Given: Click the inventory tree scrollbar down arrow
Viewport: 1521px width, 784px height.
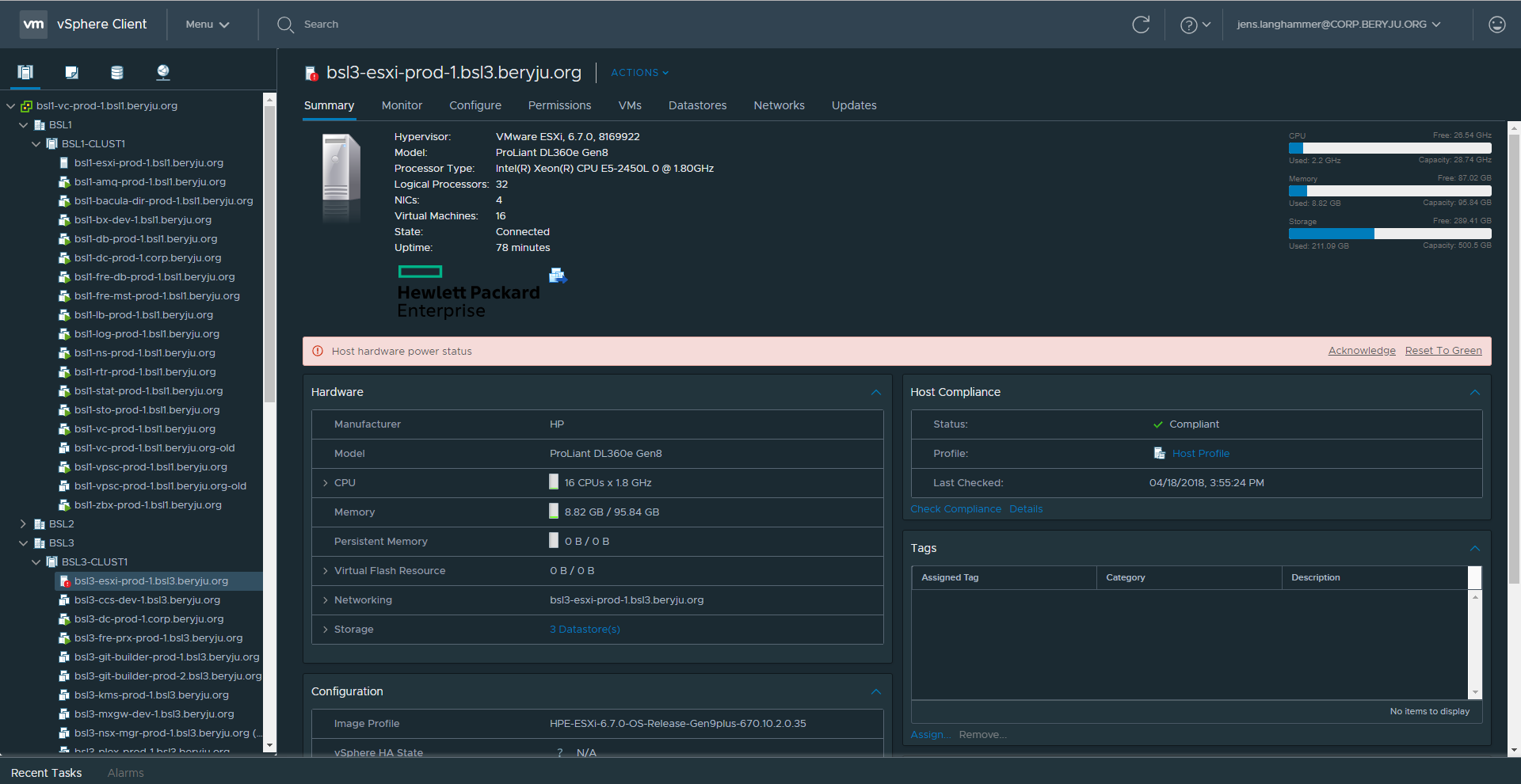Looking at the screenshot, I should click(269, 745).
